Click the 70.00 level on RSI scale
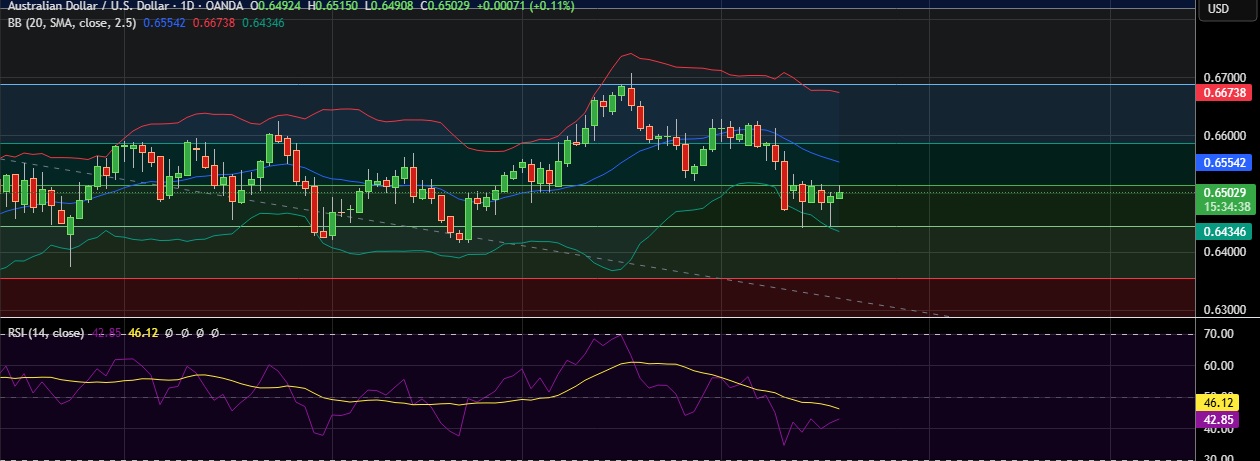Viewport: 1260px width, 461px height. pos(1224,333)
